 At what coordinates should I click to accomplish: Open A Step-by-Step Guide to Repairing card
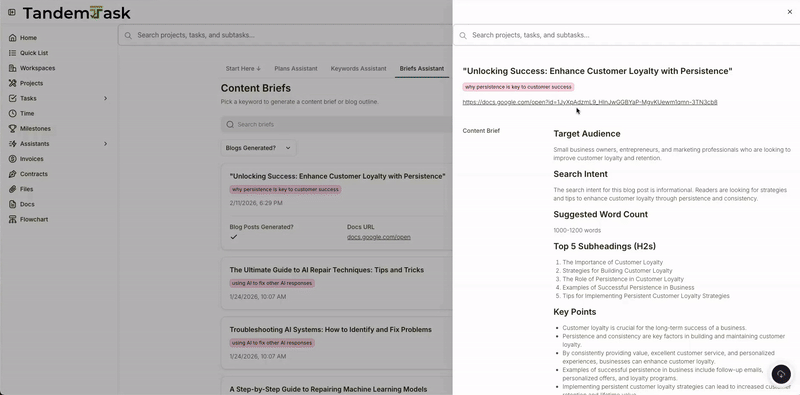pyautogui.click(x=328, y=389)
